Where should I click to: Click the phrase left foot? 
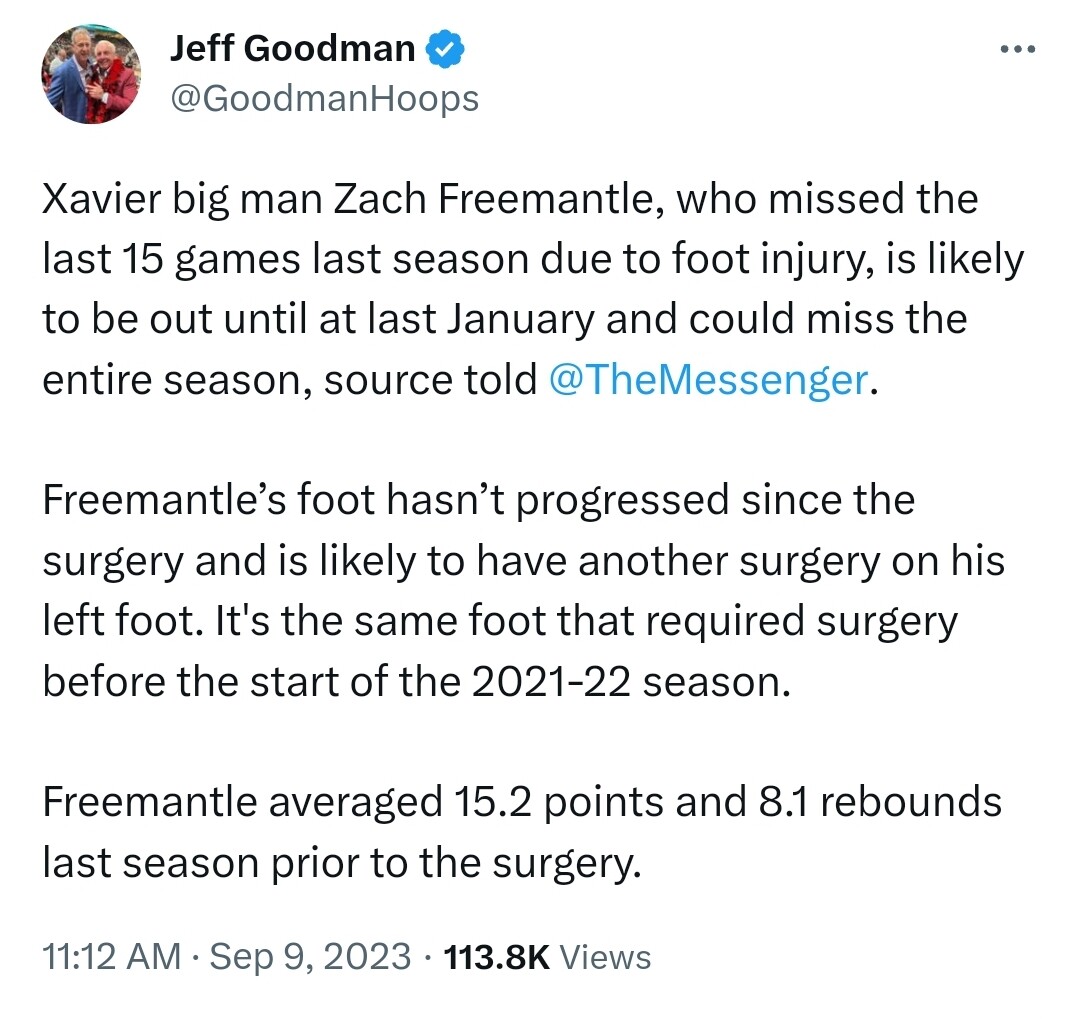[x=123, y=621]
